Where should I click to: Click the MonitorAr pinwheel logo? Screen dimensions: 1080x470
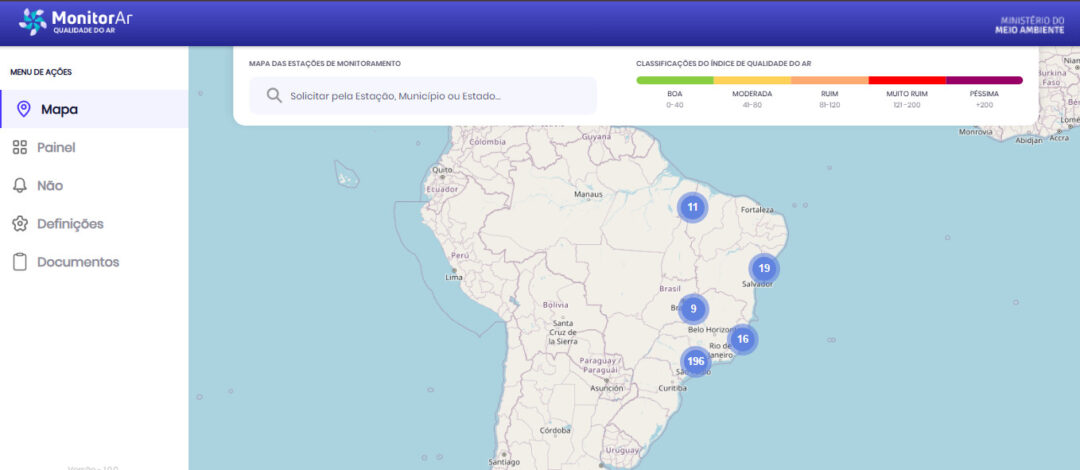point(33,22)
